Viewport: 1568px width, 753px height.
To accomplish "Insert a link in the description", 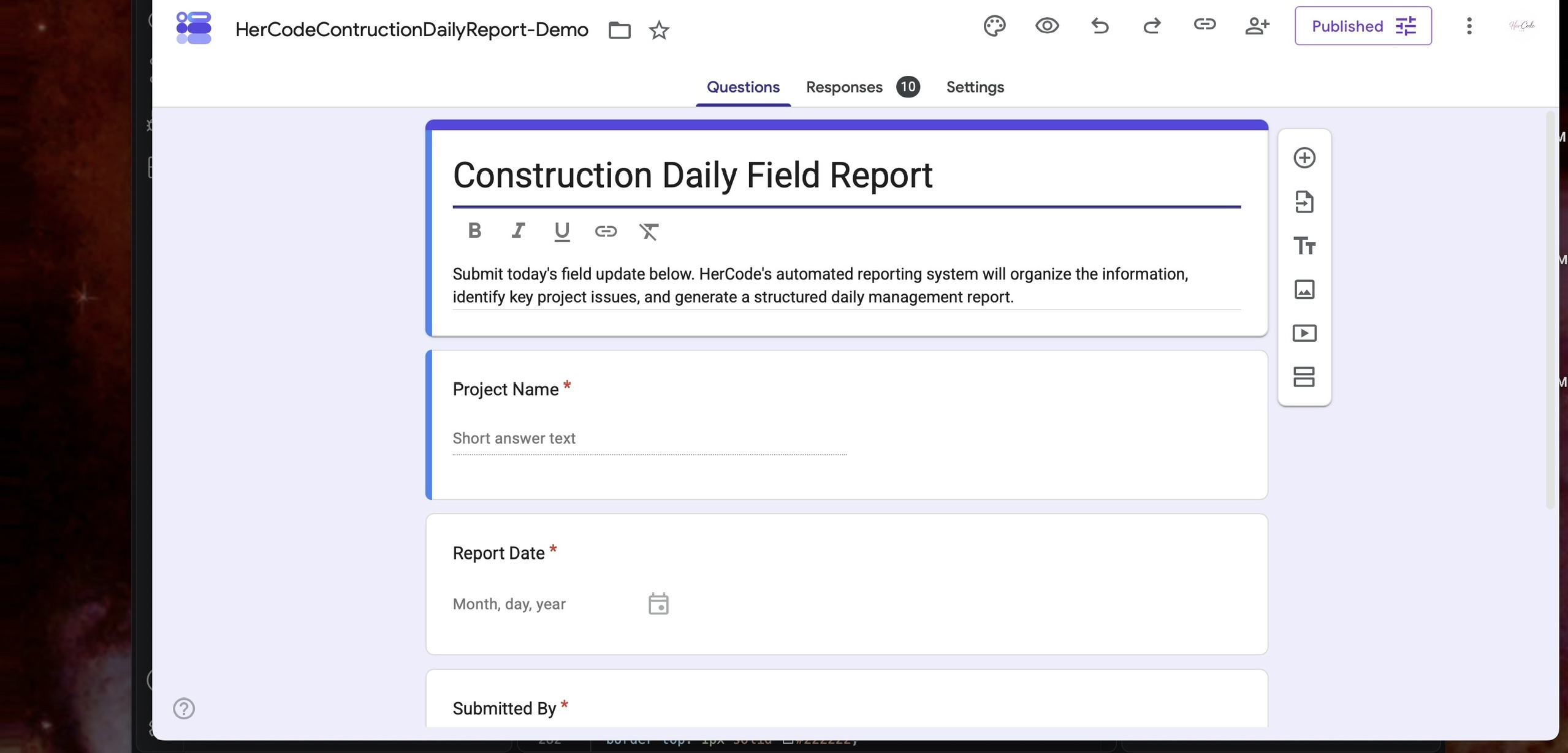I will pos(606,231).
